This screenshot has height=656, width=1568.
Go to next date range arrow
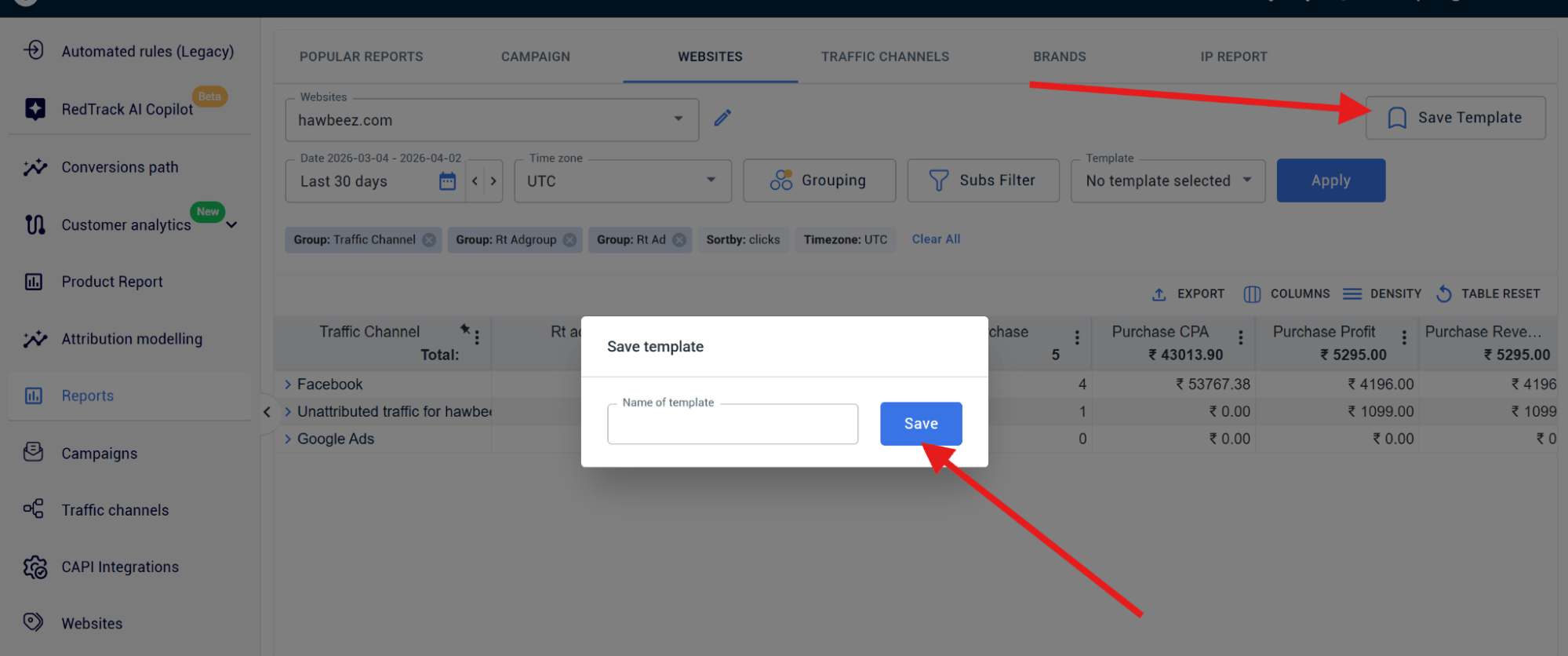pyautogui.click(x=493, y=181)
